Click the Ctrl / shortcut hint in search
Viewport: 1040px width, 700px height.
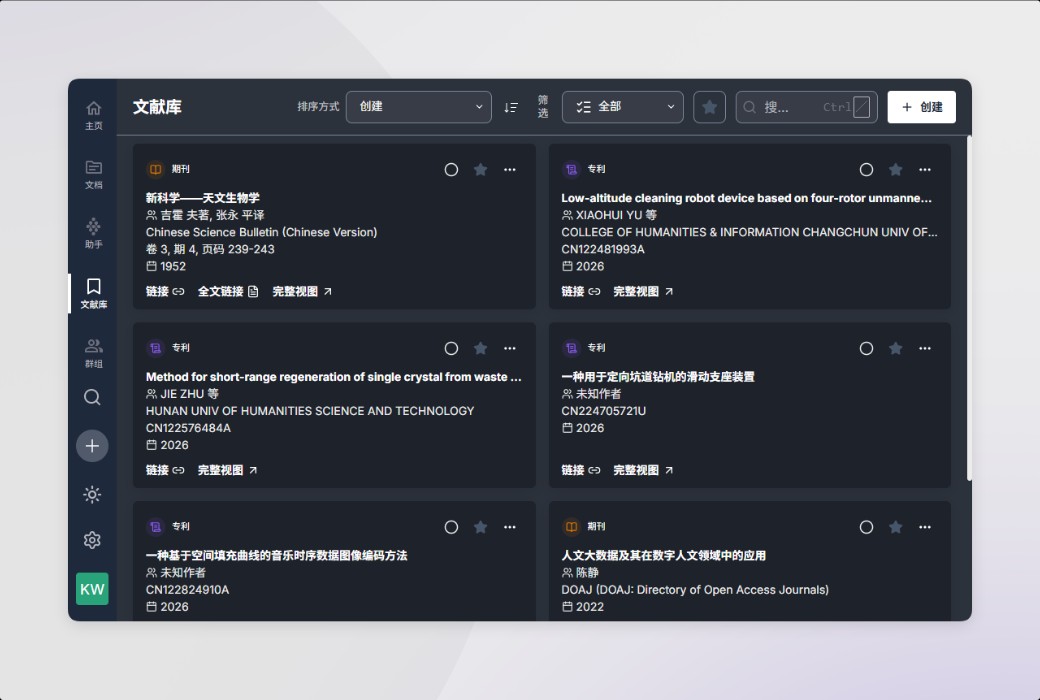coord(846,107)
